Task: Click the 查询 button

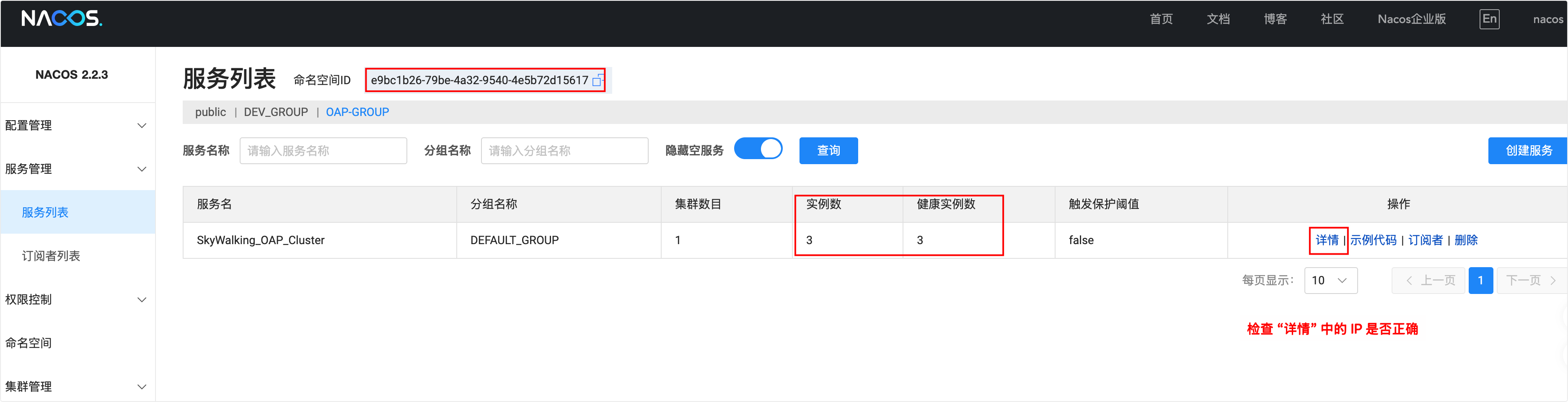Action: click(x=828, y=150)
